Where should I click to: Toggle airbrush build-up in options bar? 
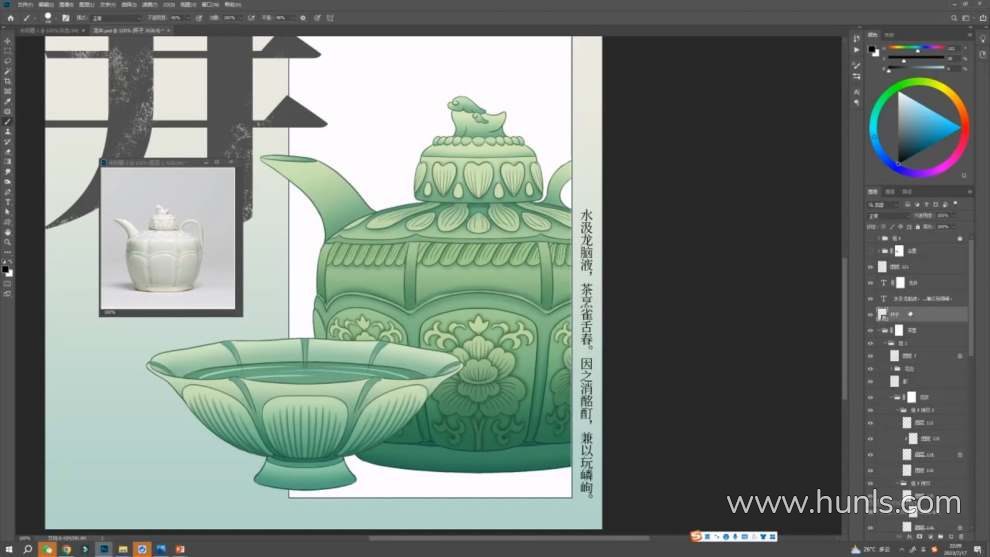251,18
